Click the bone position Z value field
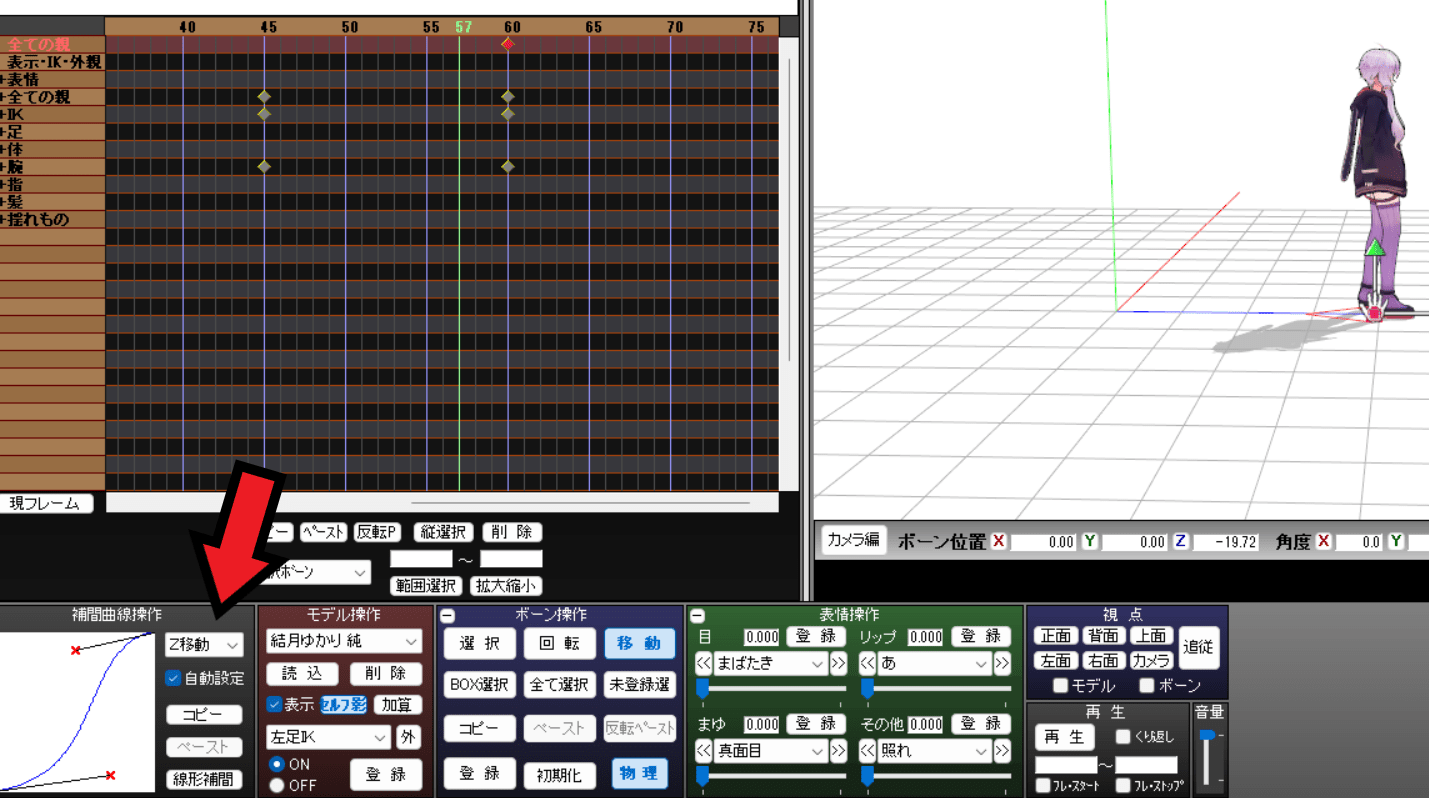 click(x=1225, y=542)
